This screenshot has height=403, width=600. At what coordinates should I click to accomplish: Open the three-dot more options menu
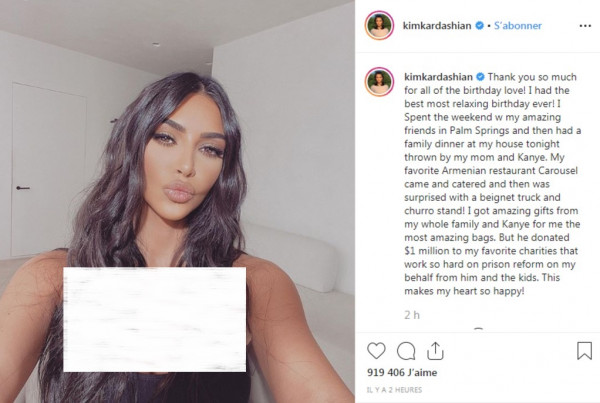coord(585,26)
